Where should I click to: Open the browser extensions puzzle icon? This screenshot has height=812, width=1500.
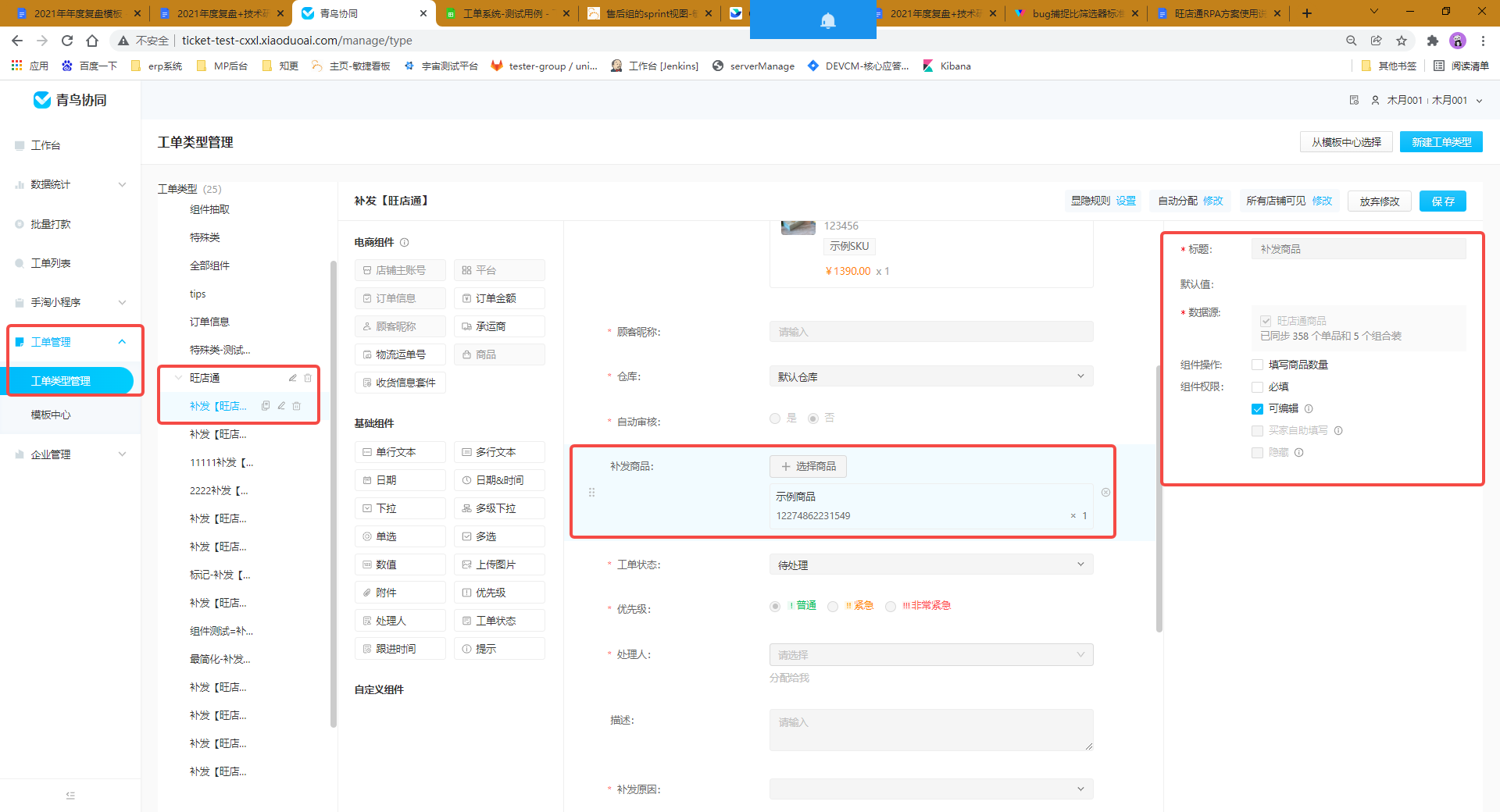1432,41
